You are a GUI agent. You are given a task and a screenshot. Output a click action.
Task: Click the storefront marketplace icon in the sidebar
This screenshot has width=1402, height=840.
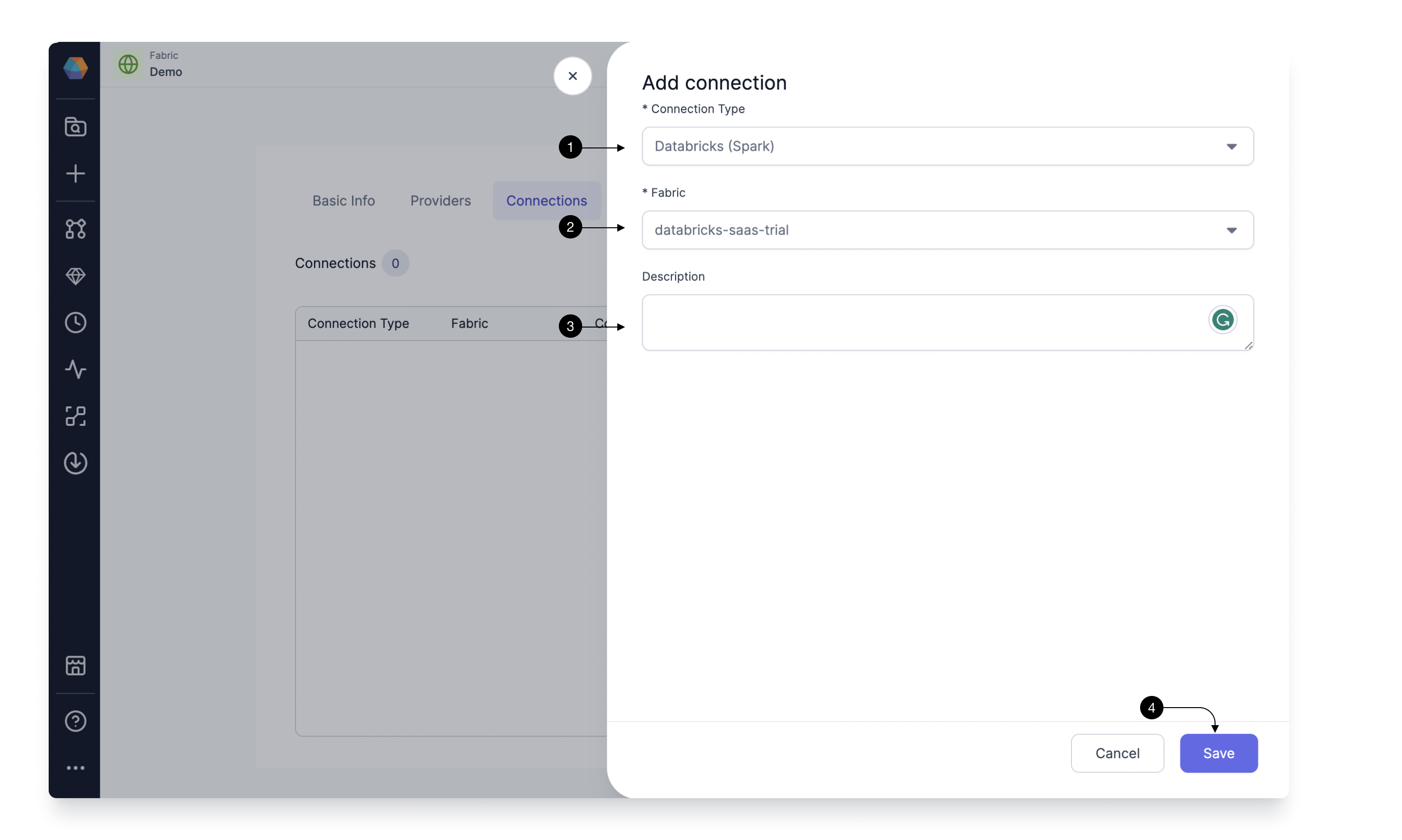75,666
